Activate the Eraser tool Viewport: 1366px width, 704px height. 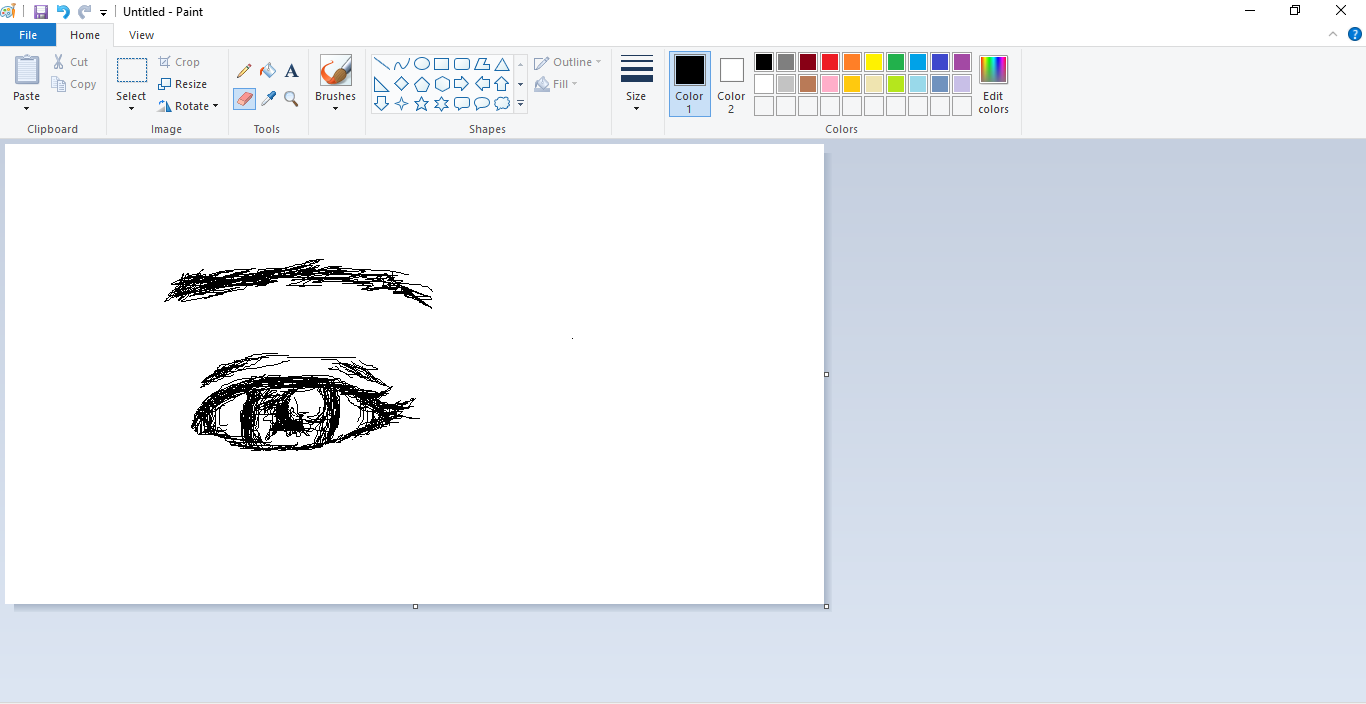pyautogui.click(x=244, y=99)
